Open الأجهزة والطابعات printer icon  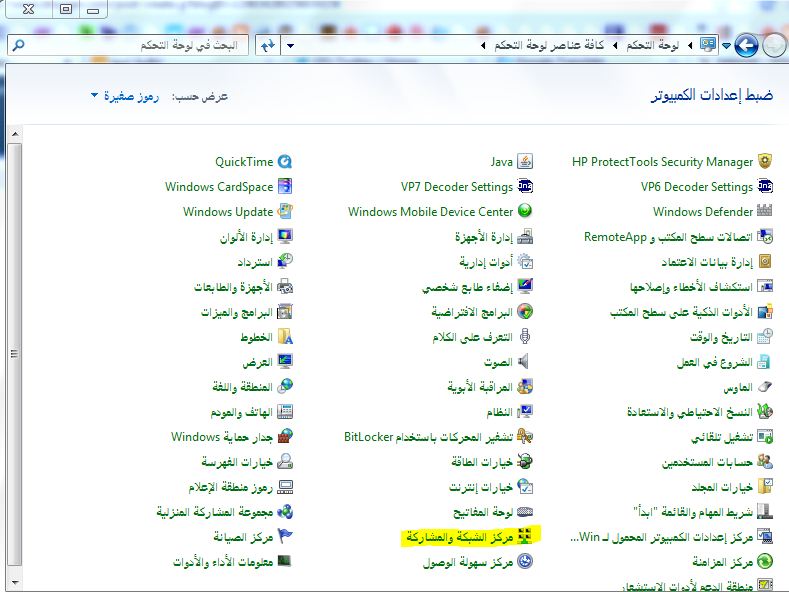pyautogui.click(x=285, y=286)
